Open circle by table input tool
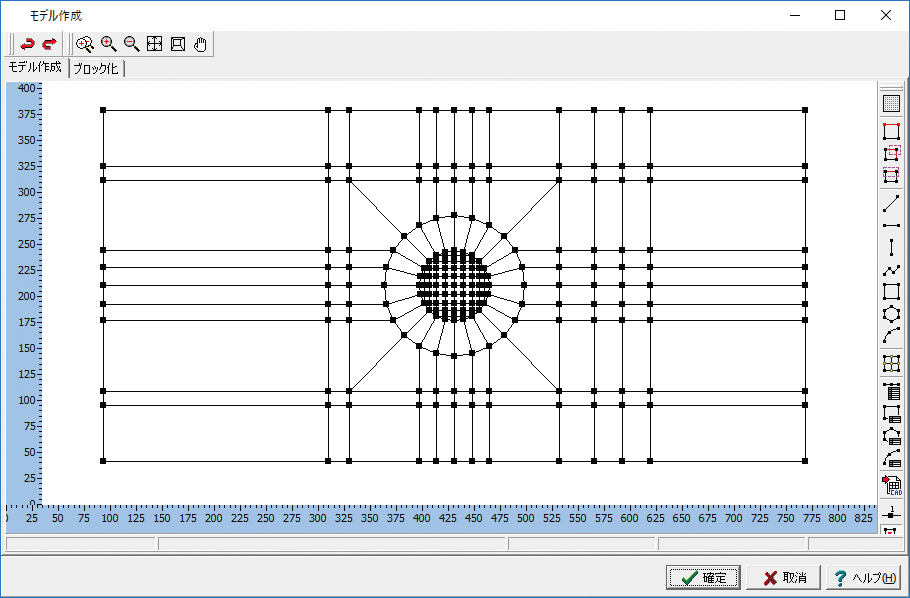The height and width of the screenshot is (598, 910). tap(891, 436)
